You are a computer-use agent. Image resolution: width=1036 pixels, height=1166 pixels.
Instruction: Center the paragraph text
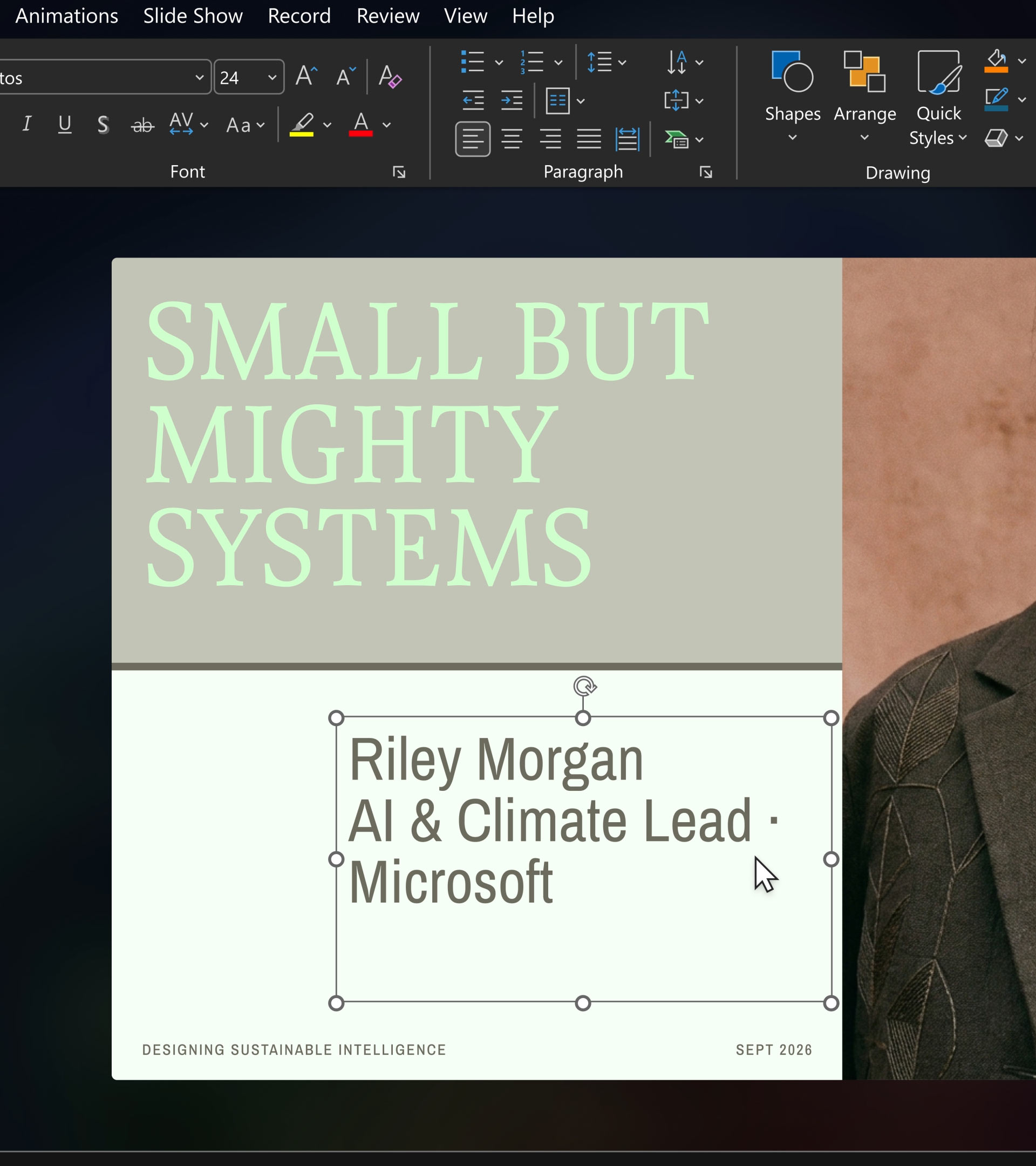pyautogui.click(x=512, y=139)
